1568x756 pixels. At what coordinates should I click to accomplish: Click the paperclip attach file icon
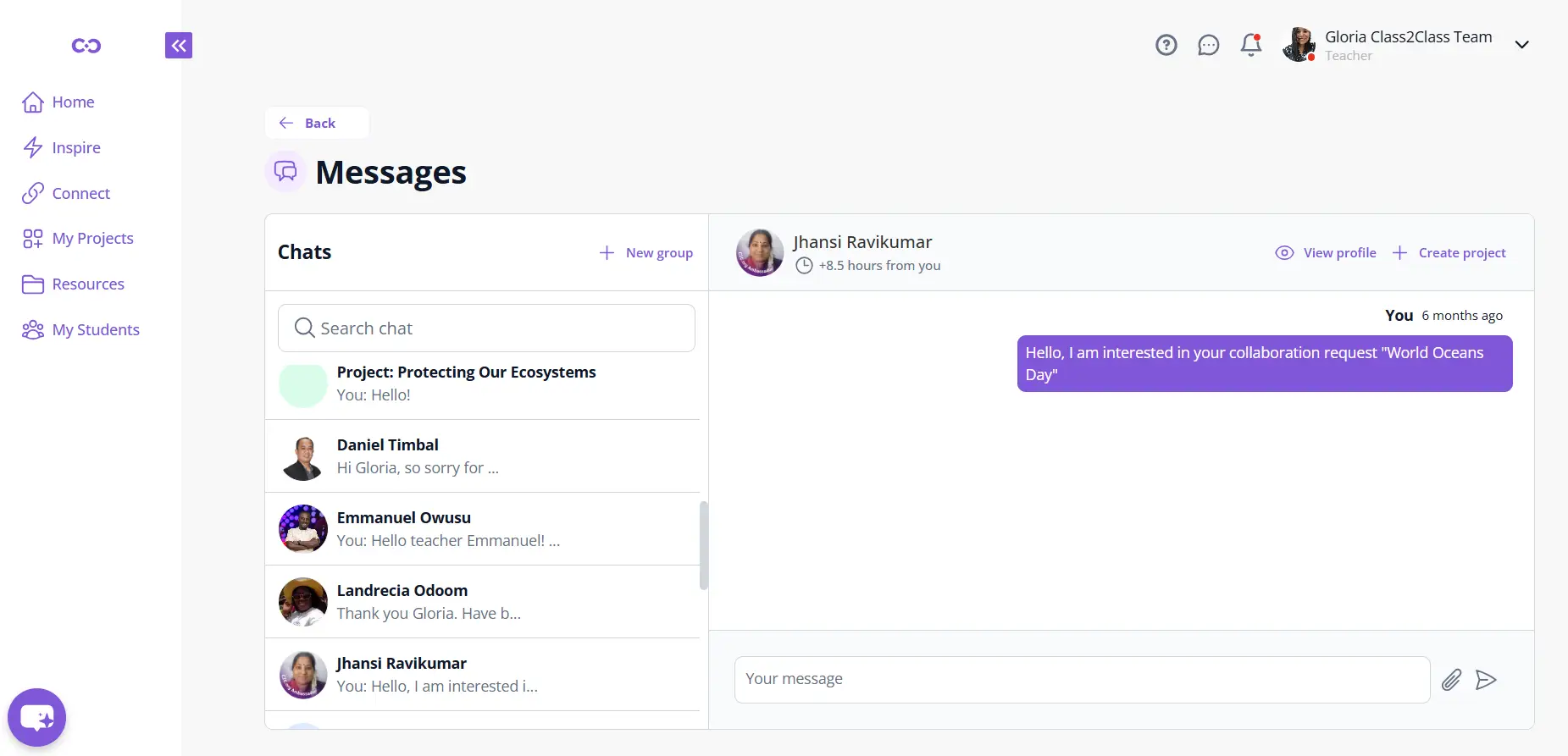click(x=1451, y=680)
